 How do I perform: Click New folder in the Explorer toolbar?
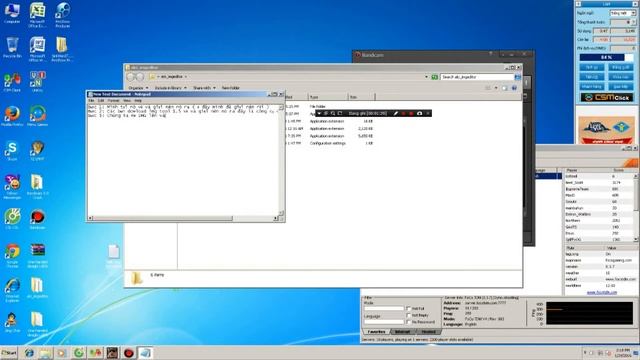(x=231, y=88)
